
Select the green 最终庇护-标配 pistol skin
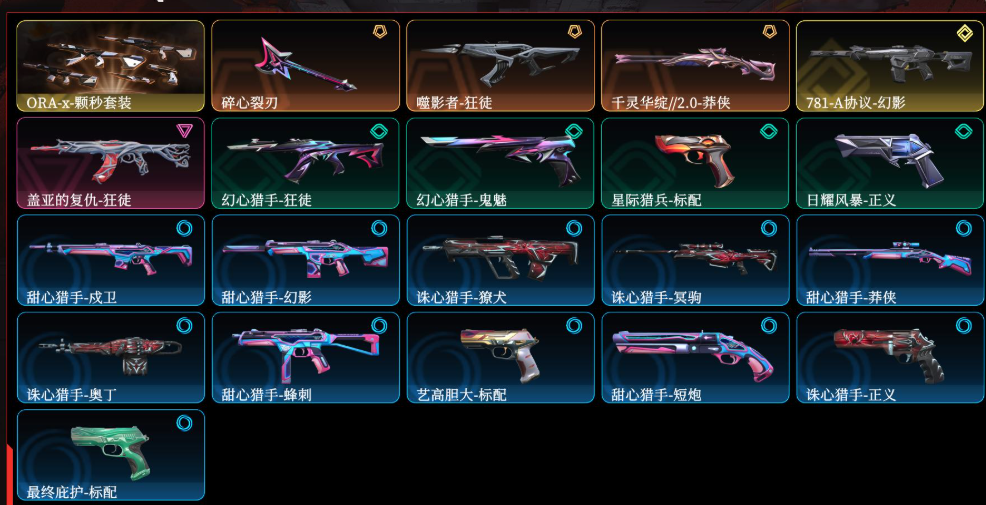[111, 455]
